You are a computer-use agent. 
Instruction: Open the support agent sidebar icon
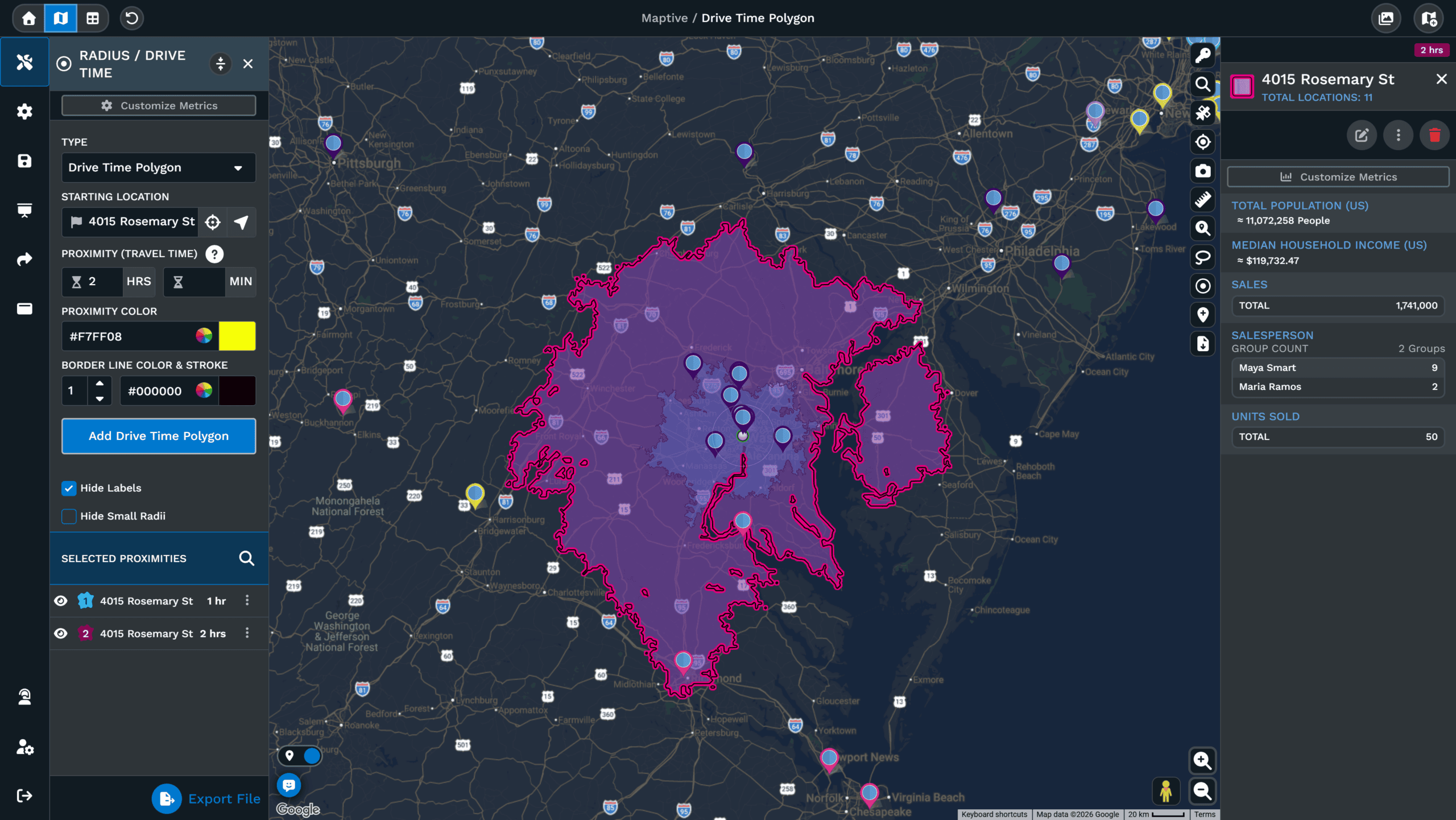[24, 697]
